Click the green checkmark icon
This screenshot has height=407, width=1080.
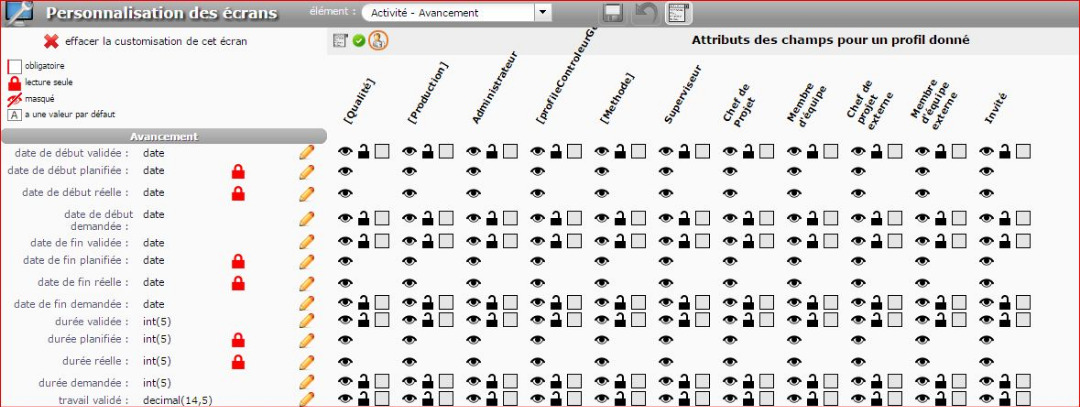(358, 40)
